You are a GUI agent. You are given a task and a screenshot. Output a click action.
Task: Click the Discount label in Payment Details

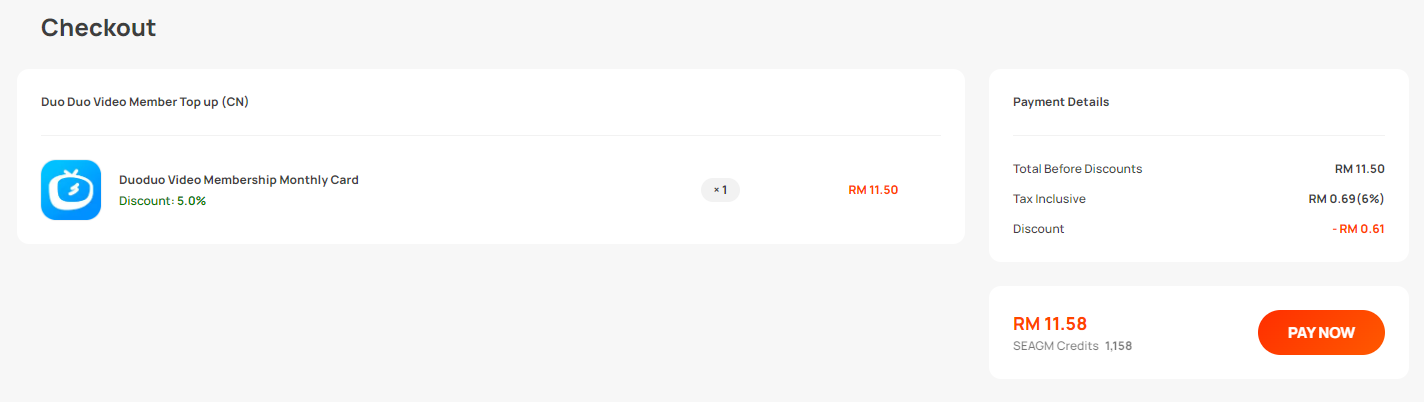click(x=1039, y=229)
